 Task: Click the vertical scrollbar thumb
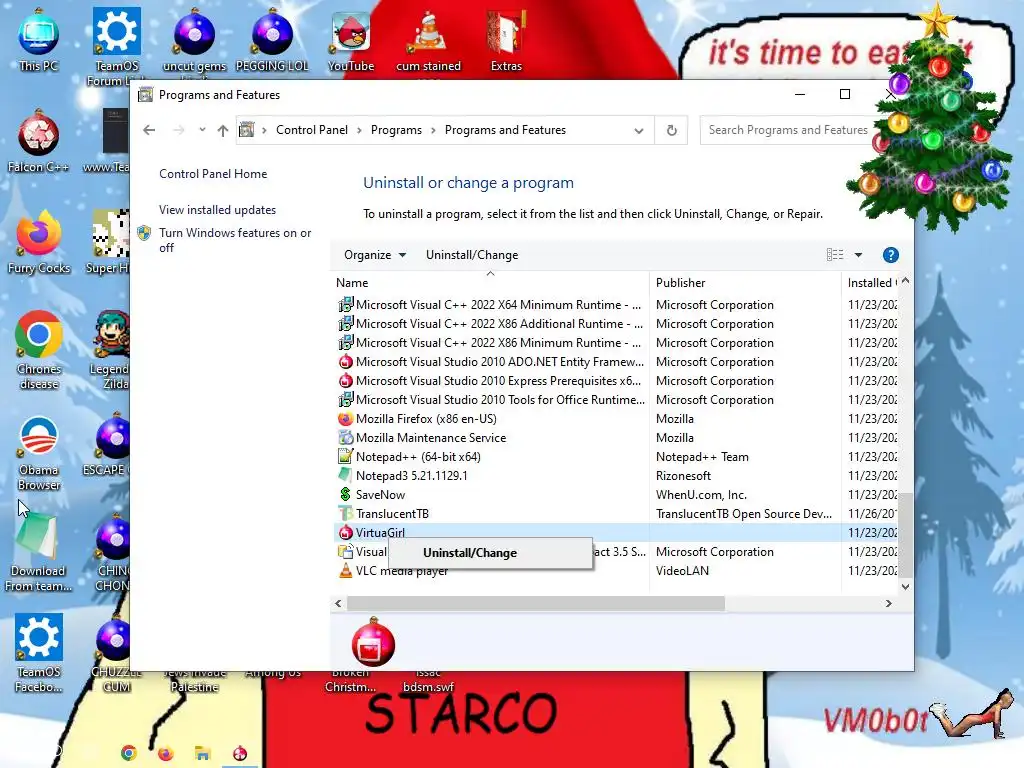[905, 534]
